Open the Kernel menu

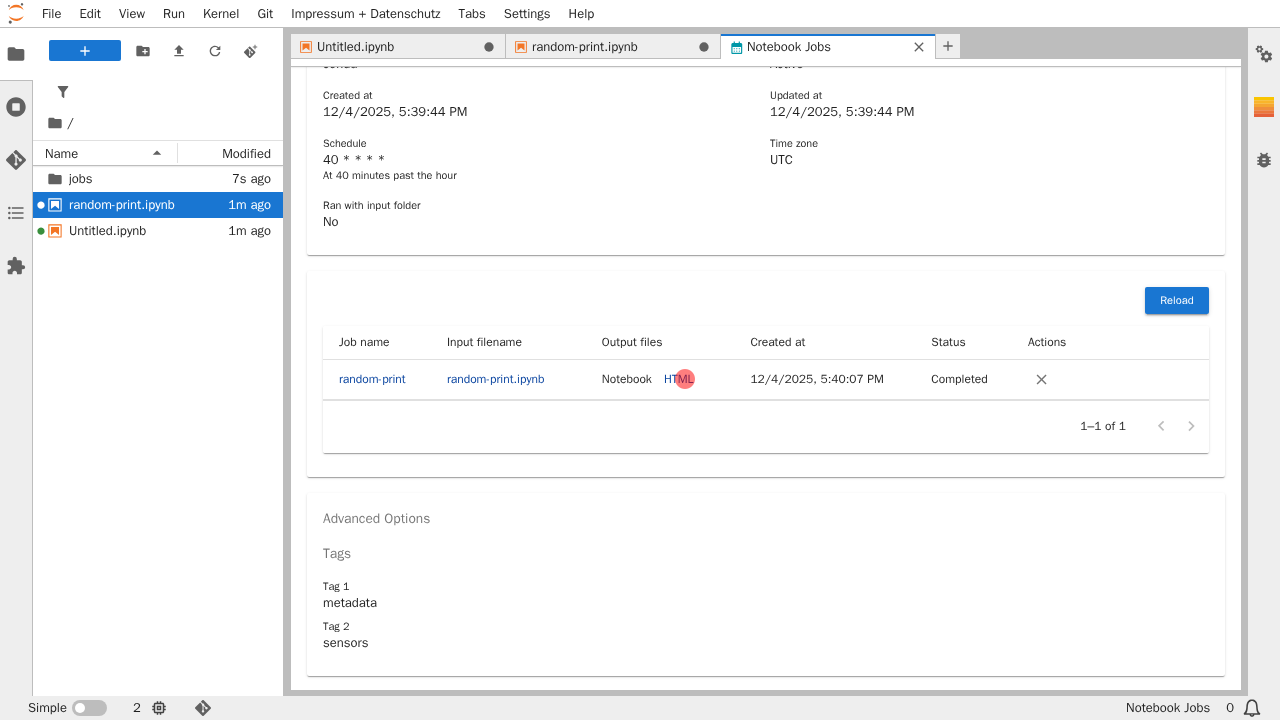coord(221,14)
